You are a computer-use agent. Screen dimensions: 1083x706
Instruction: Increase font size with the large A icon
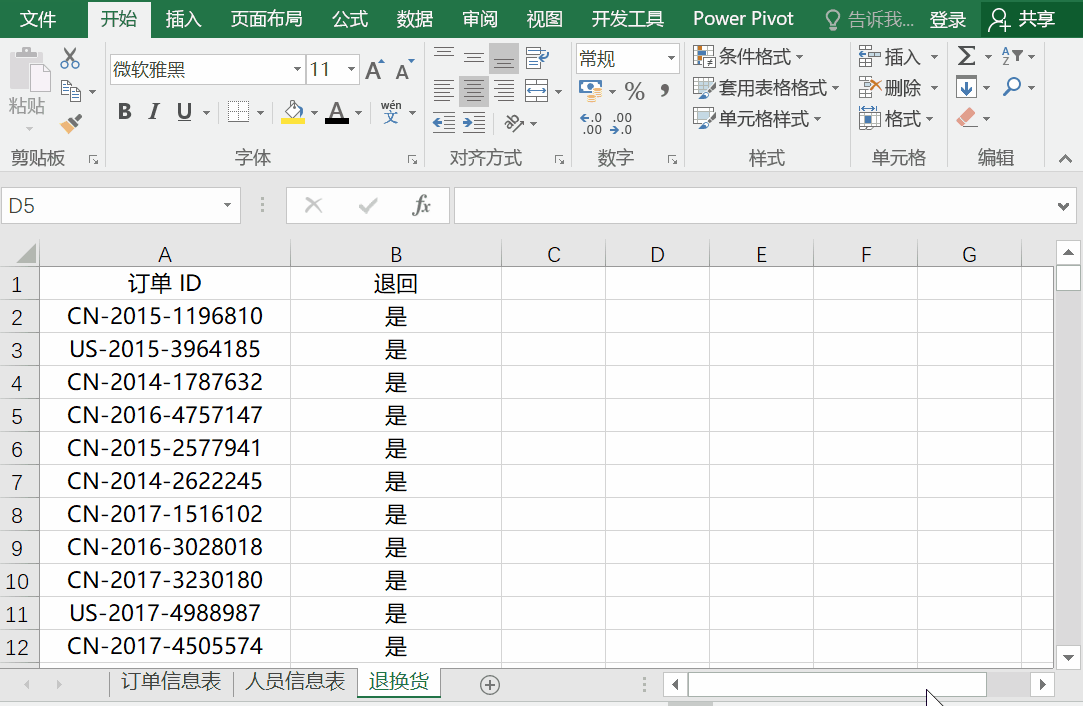[374, 70]
